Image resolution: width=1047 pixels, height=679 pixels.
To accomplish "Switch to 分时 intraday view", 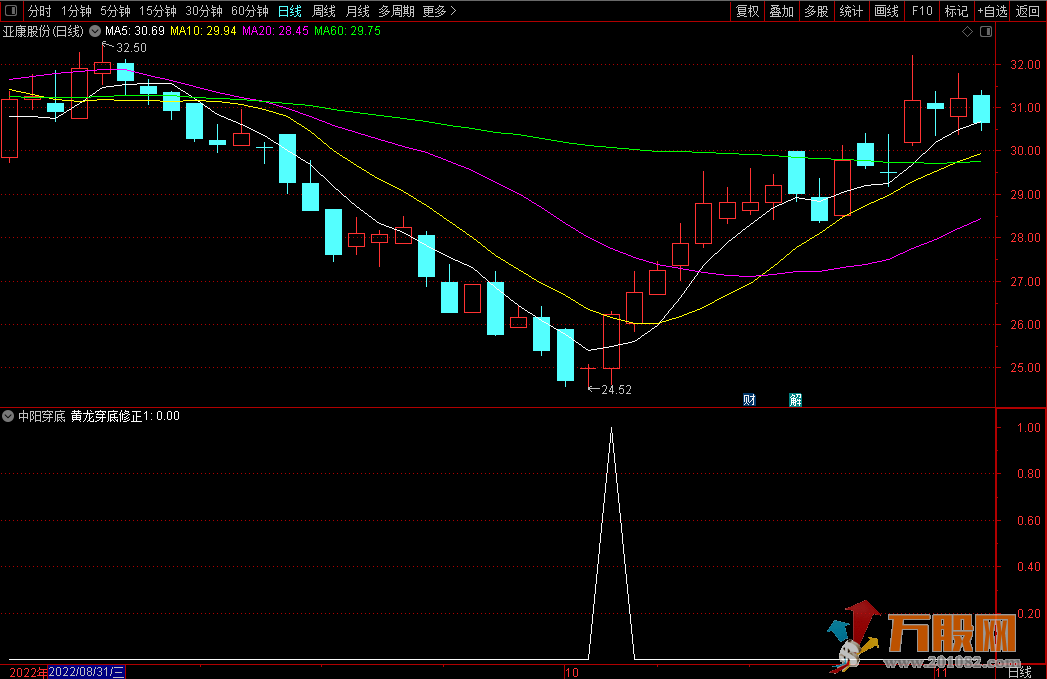I will pyautogui.click(x=39, y=11).
